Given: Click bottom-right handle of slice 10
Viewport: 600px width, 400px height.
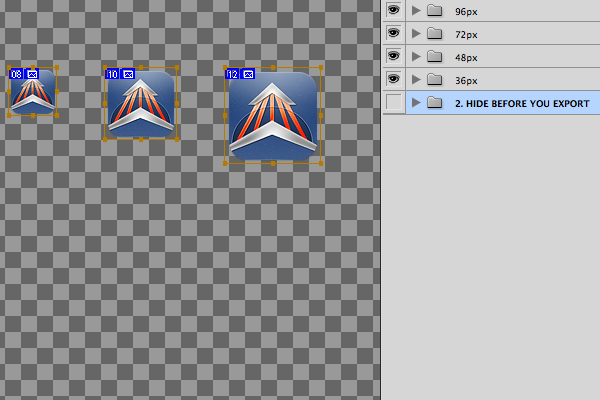Looking at the screenshot, I should [177, 139].
